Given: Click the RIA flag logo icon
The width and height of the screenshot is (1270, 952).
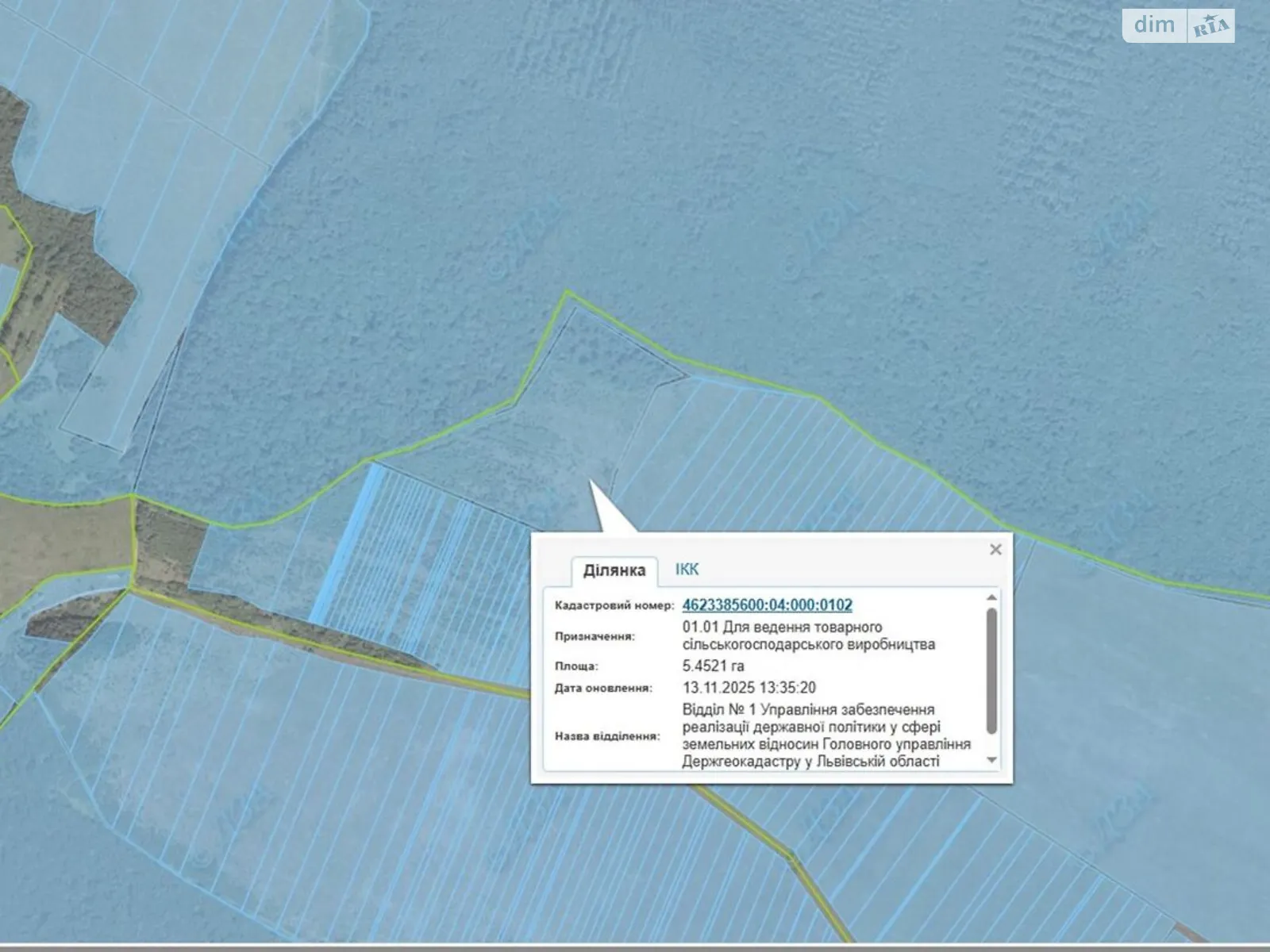Looking at the screenshot, I should (x=1210, y=26).
